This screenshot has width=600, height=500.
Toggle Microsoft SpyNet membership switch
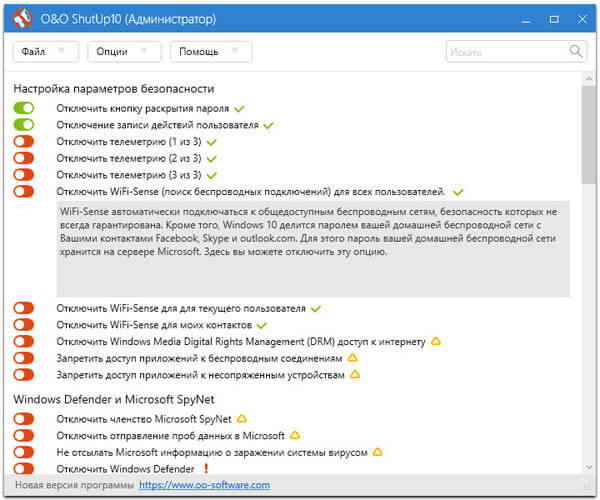24,419
